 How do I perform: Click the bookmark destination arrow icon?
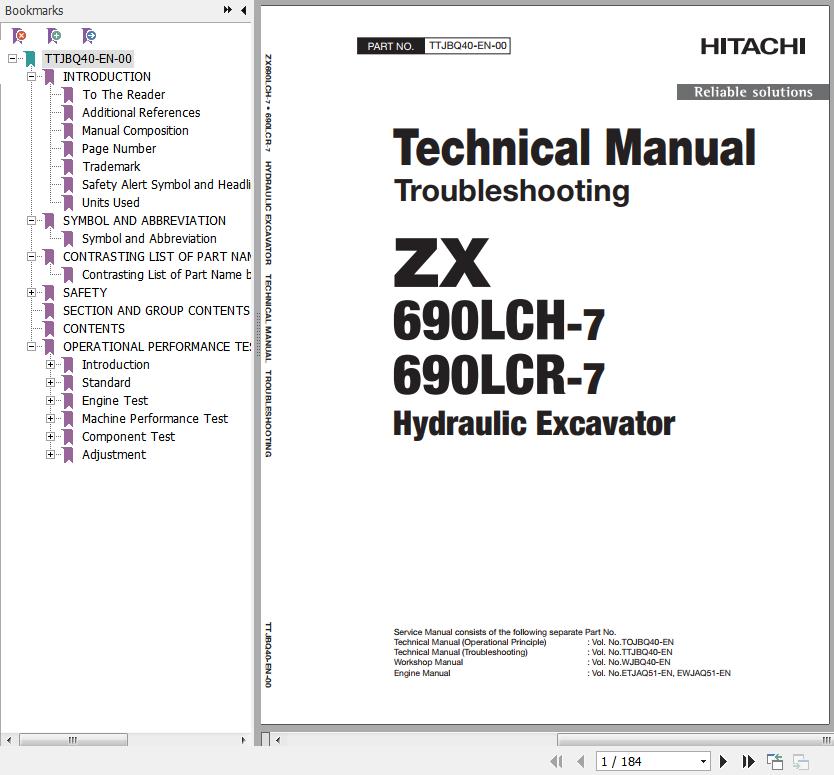click(89, 36)
